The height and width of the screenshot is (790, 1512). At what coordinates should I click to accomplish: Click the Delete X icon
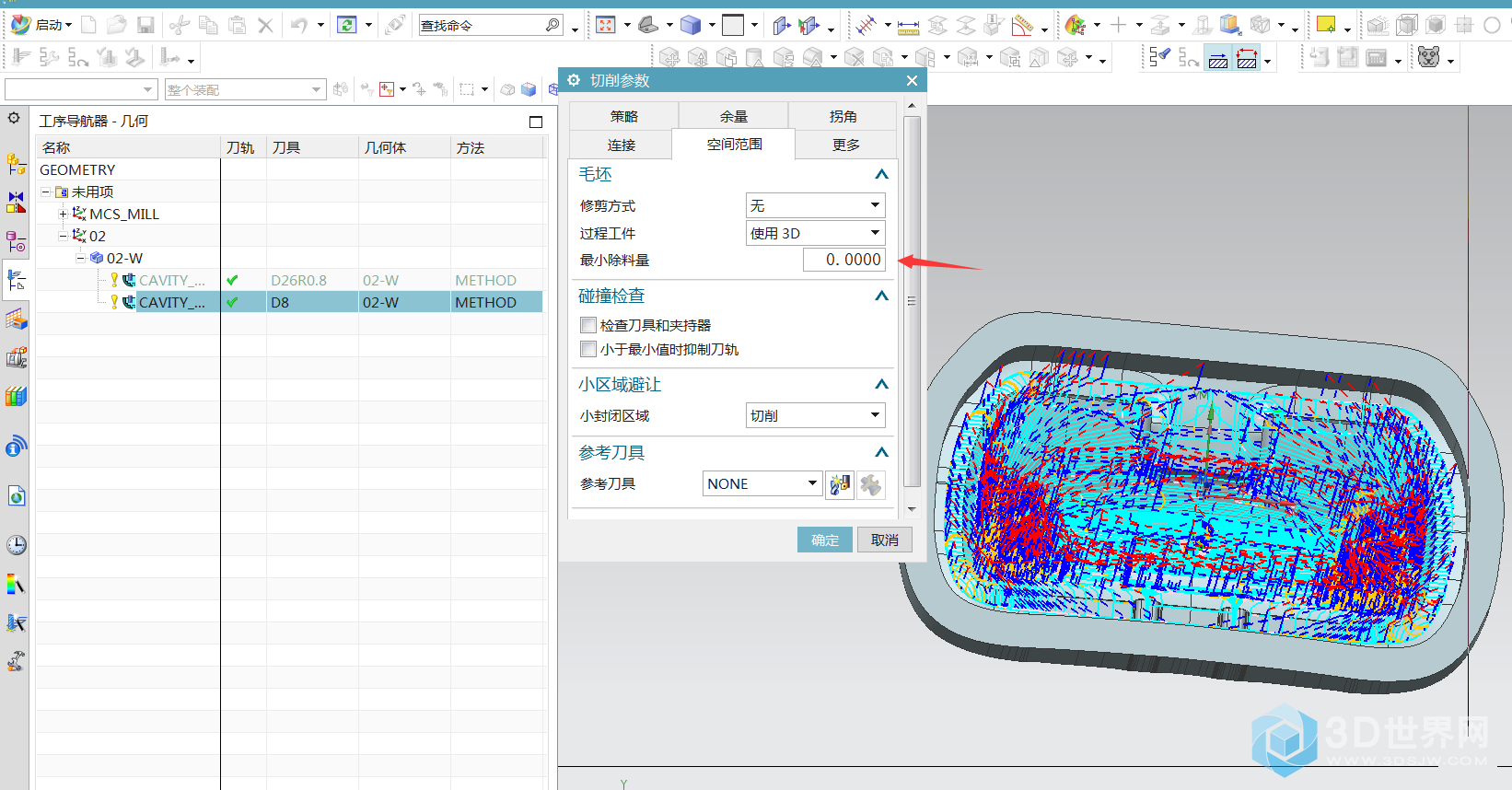point(265,25)
